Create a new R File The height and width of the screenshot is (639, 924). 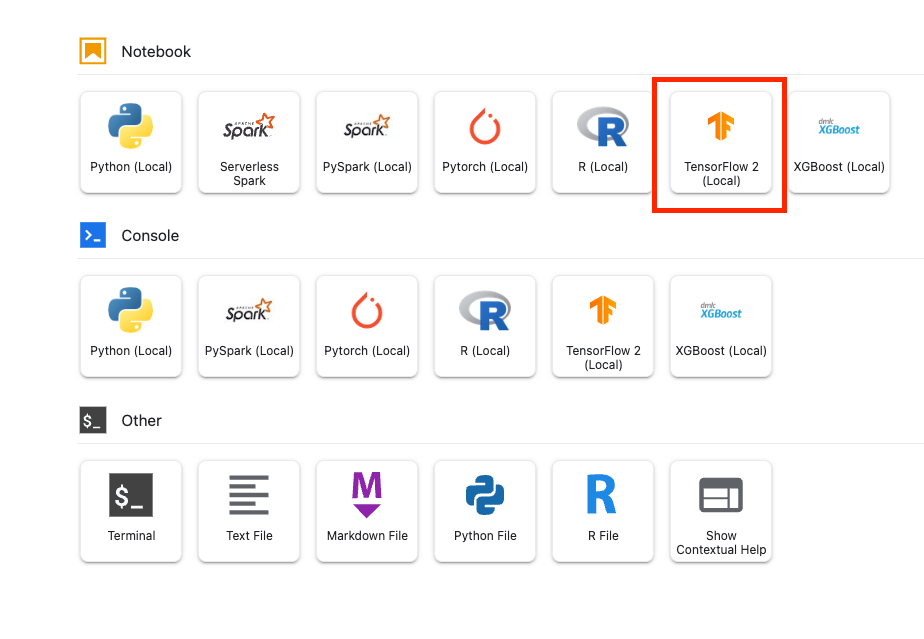603,510
